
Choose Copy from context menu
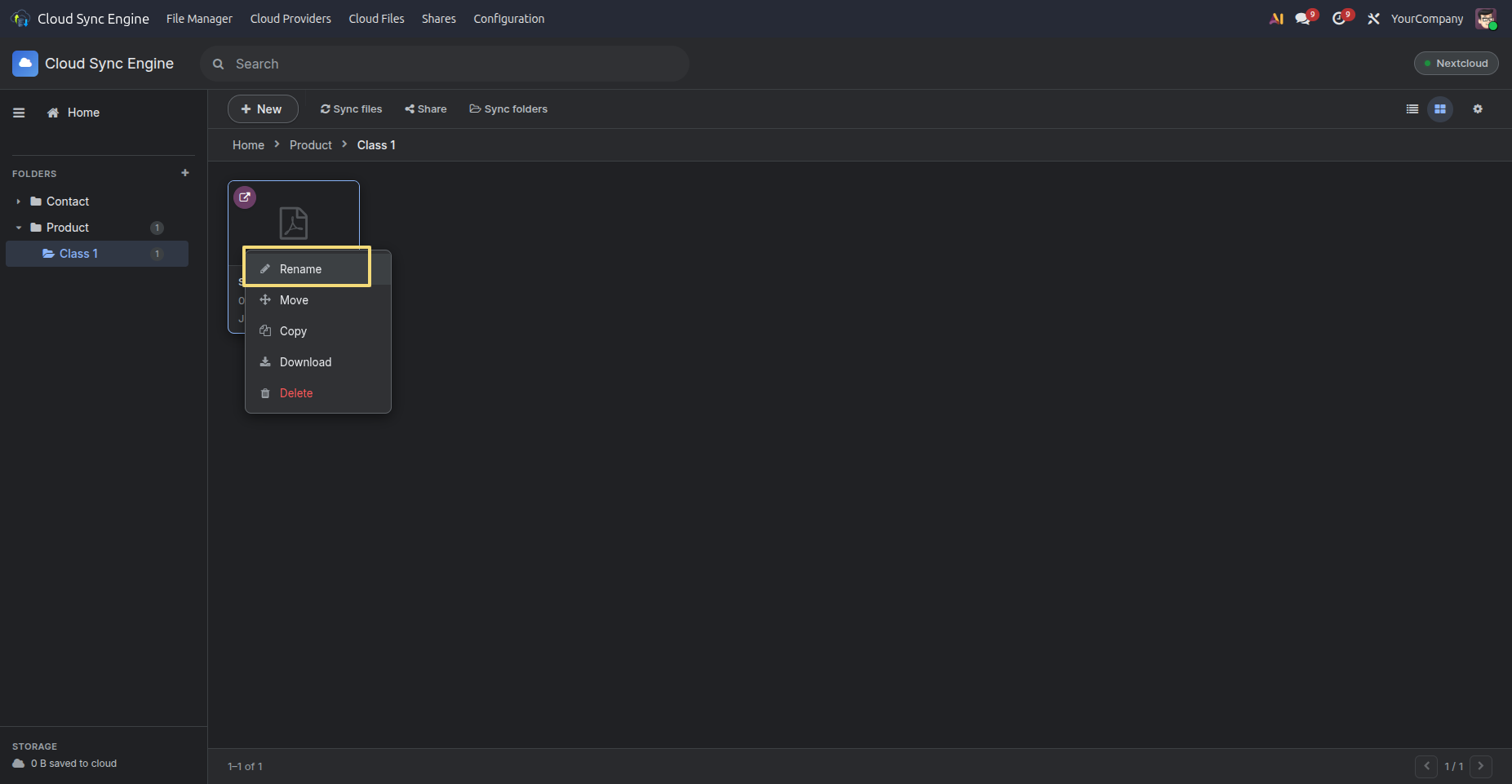tap(318, 331)
